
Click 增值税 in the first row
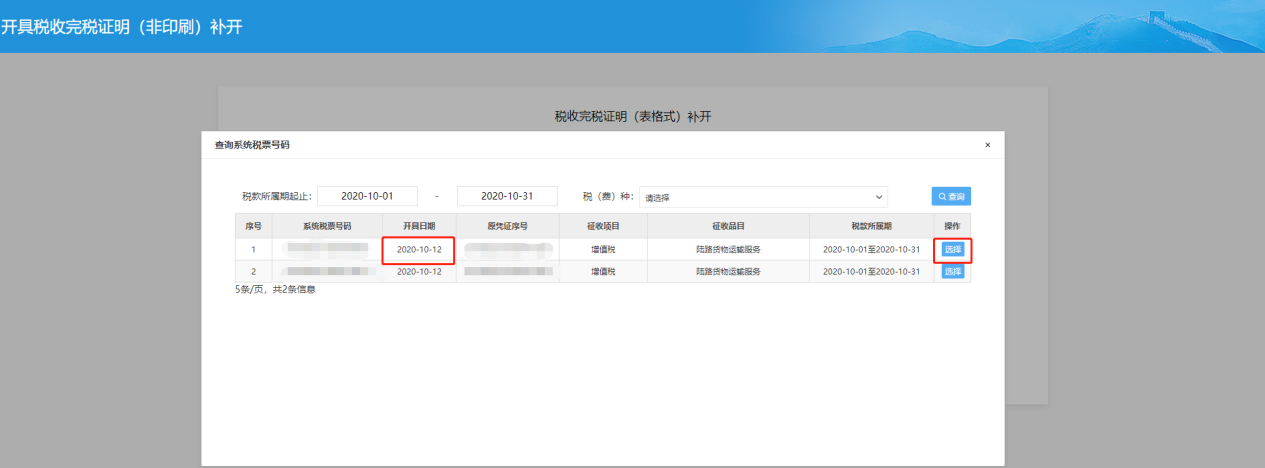(603, 249)
